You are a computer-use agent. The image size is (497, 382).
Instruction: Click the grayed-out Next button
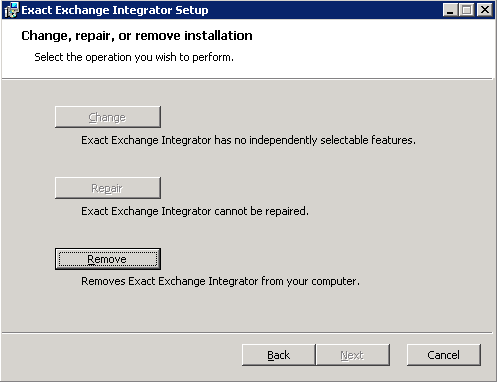[x=352, y=355]
